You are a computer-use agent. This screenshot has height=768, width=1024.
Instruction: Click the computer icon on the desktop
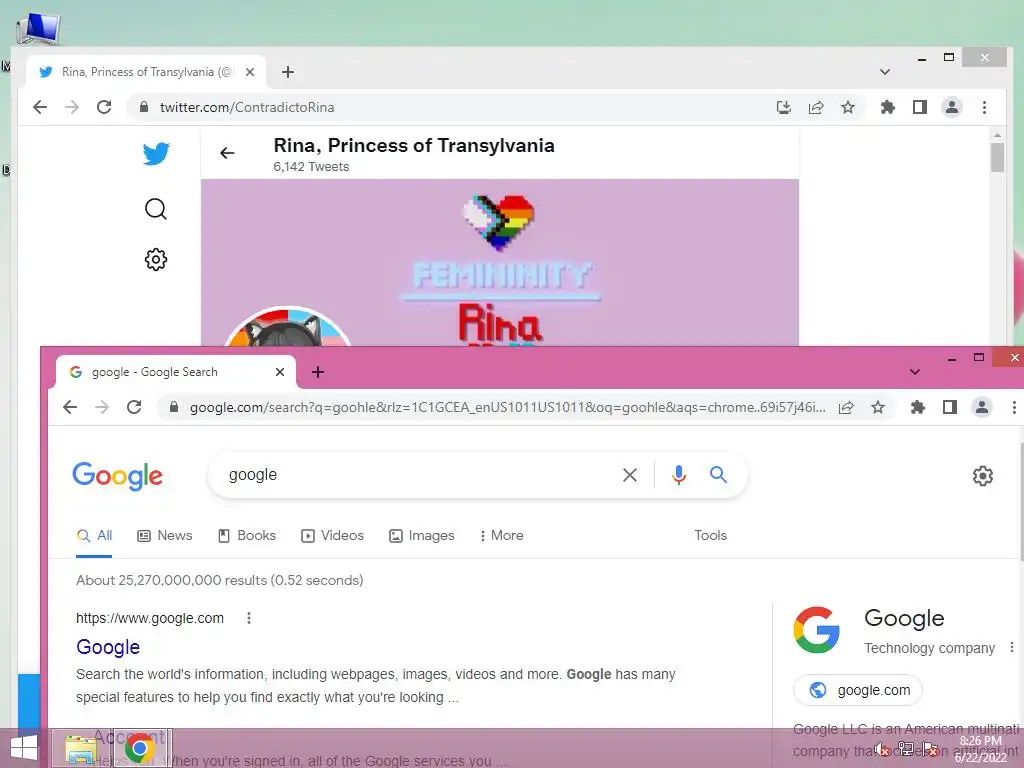tap(38, 27)
